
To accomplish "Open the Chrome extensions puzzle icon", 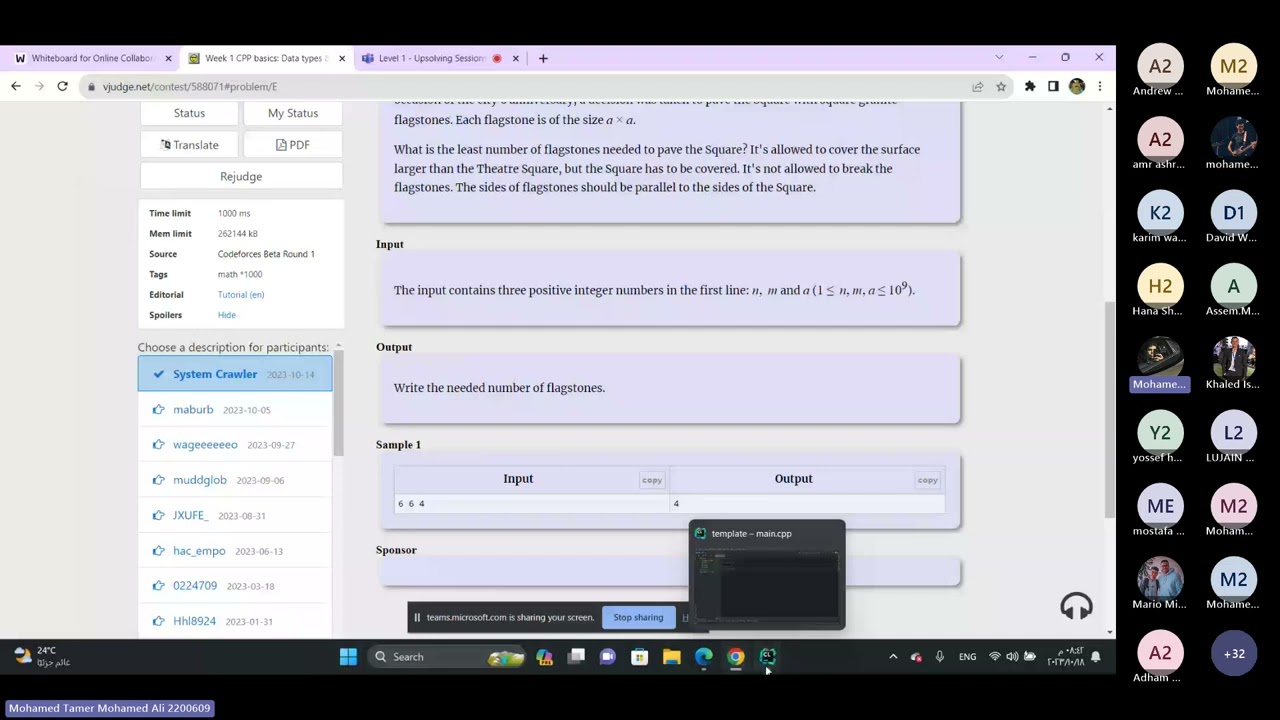I will click(x=1030, y=87).
